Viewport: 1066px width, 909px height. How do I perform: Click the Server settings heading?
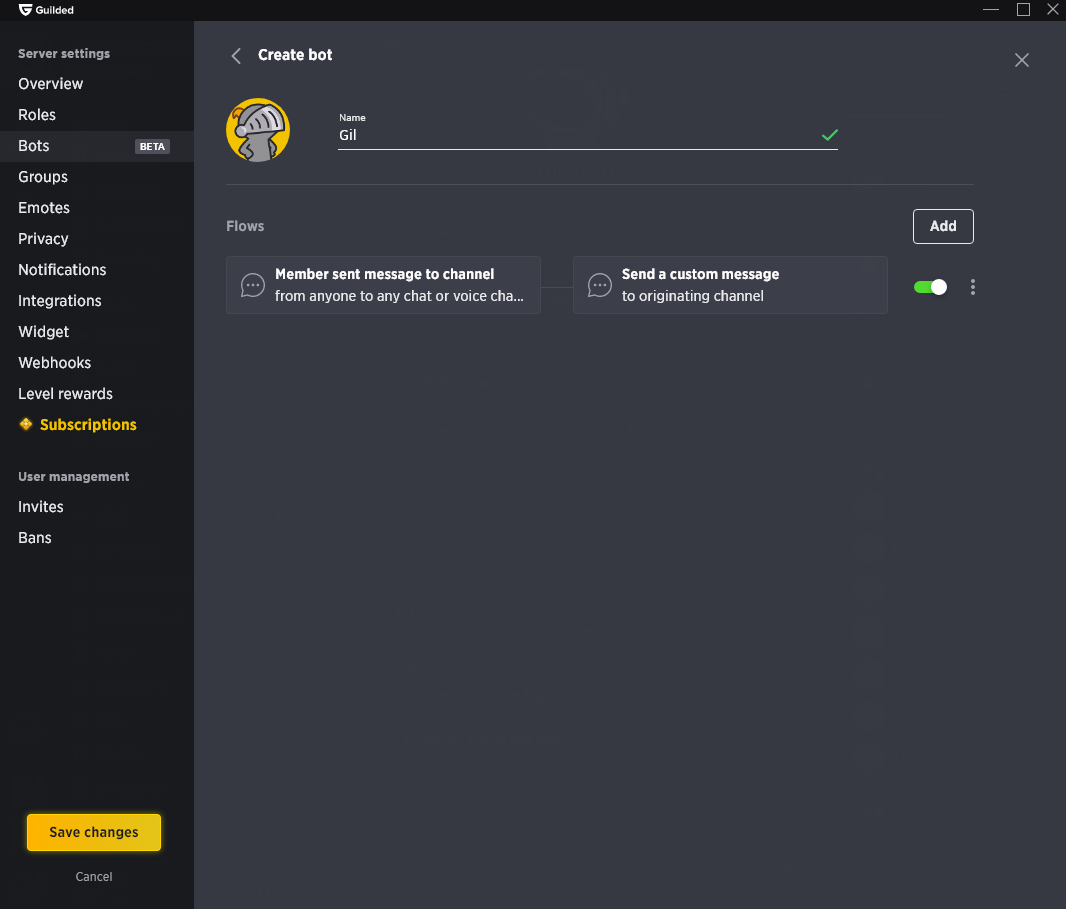pyautogui.click(x=64, y=54)
